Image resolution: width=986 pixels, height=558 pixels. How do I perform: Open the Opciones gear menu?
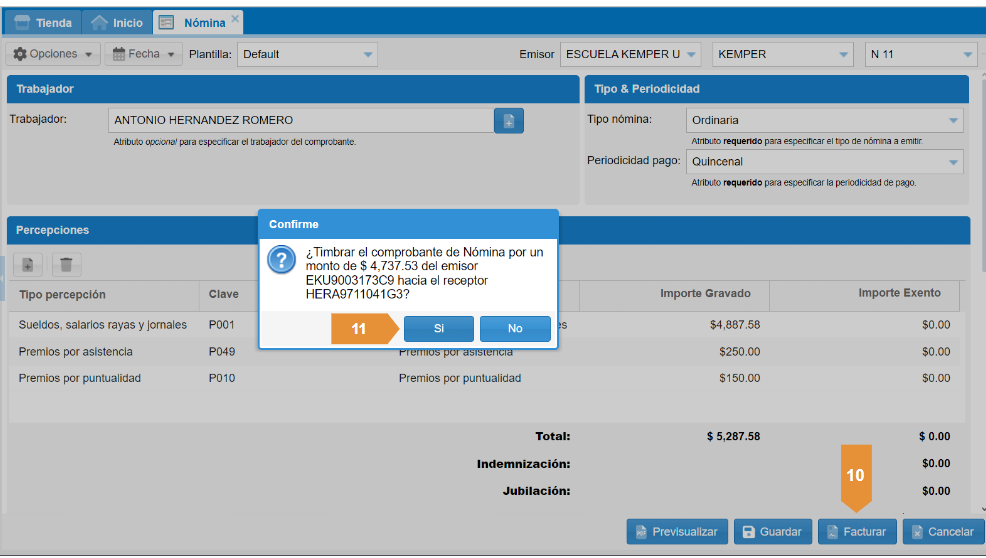pos(54,54)
